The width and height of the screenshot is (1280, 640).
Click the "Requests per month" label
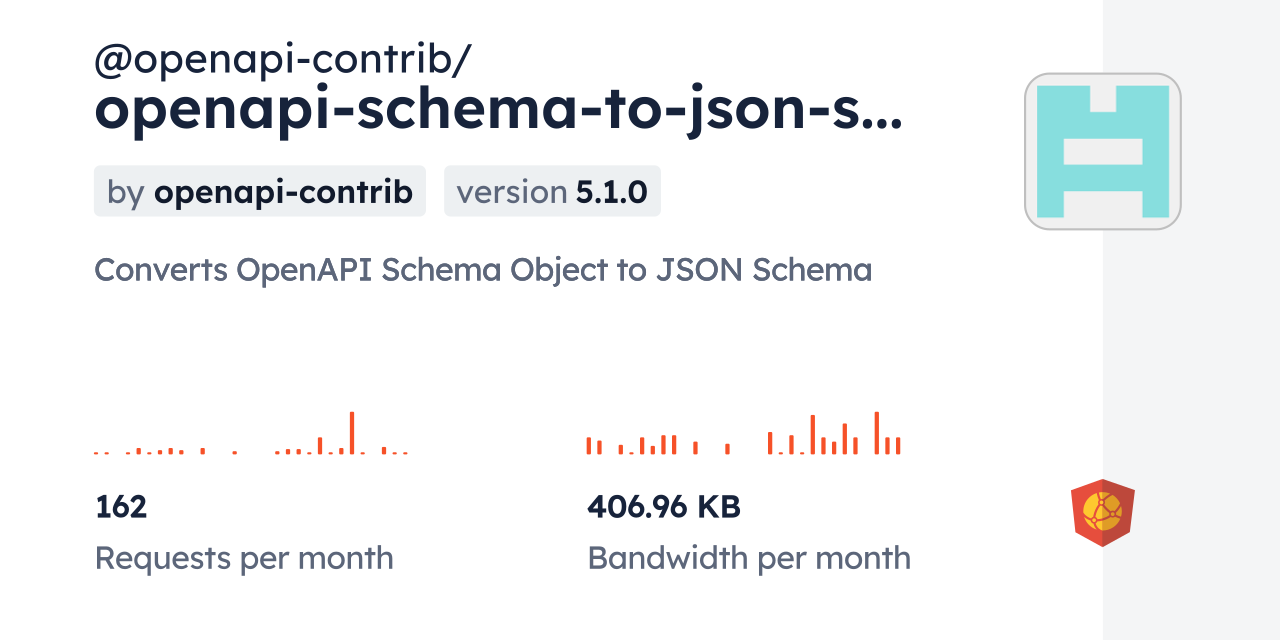coord(244,558)
